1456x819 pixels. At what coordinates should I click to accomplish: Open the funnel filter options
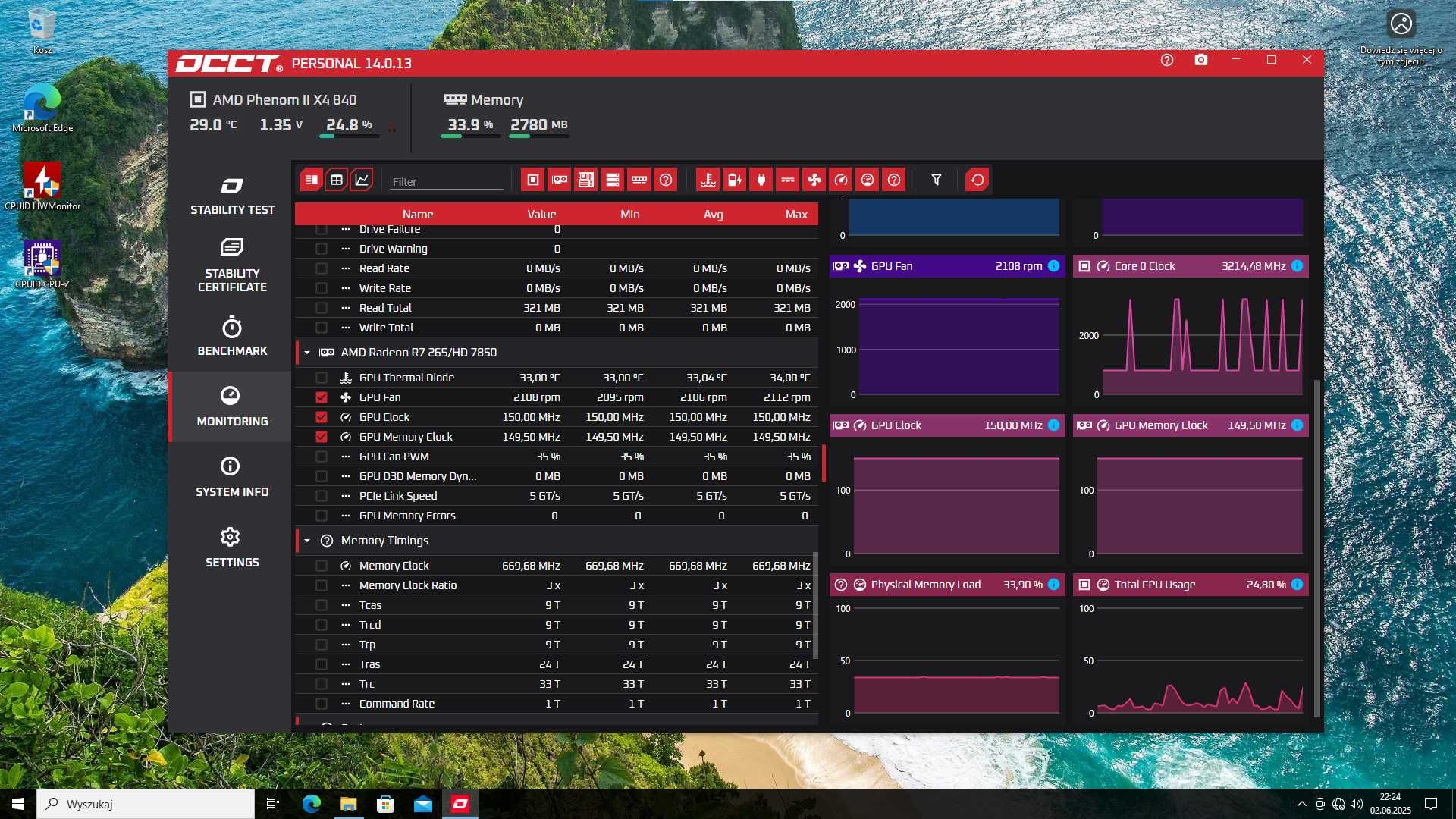(937, 180)
